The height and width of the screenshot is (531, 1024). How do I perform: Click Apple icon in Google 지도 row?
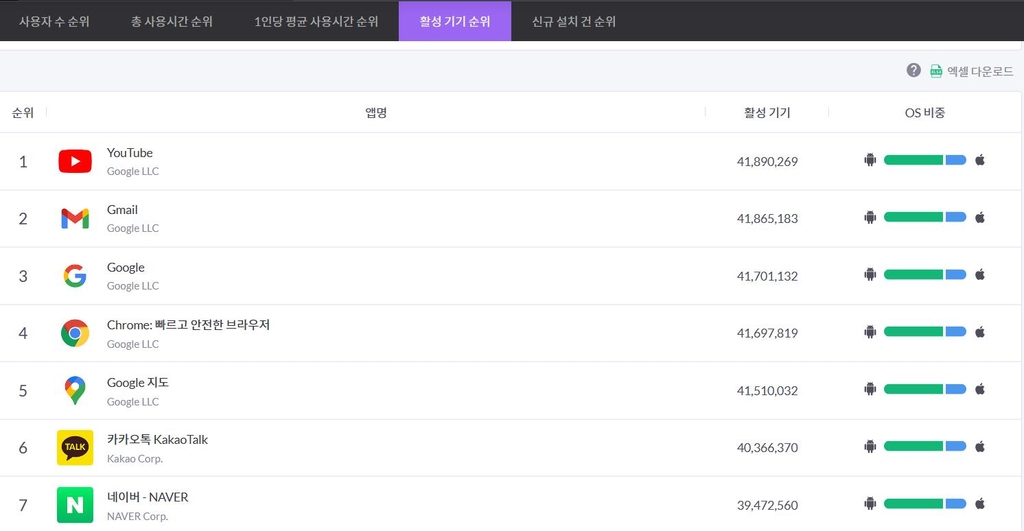click(980, 389)
